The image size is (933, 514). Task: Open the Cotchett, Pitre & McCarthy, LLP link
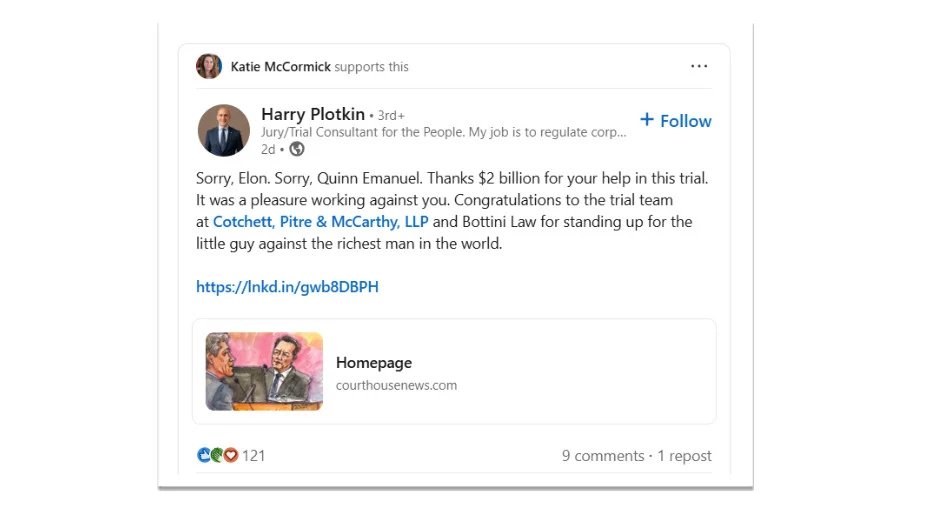(x=320, y=222)
